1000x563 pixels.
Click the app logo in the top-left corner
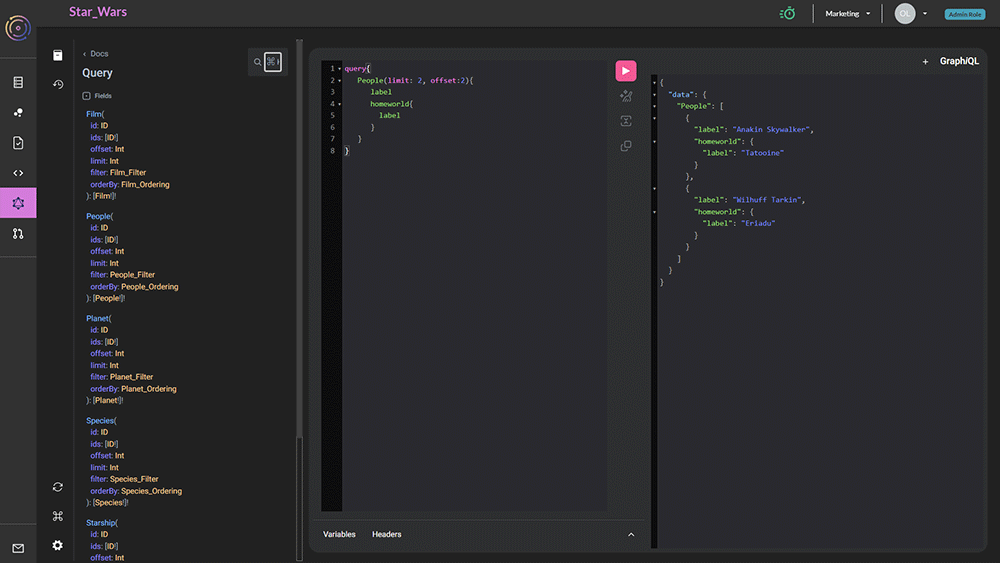(x=18, y=28)
